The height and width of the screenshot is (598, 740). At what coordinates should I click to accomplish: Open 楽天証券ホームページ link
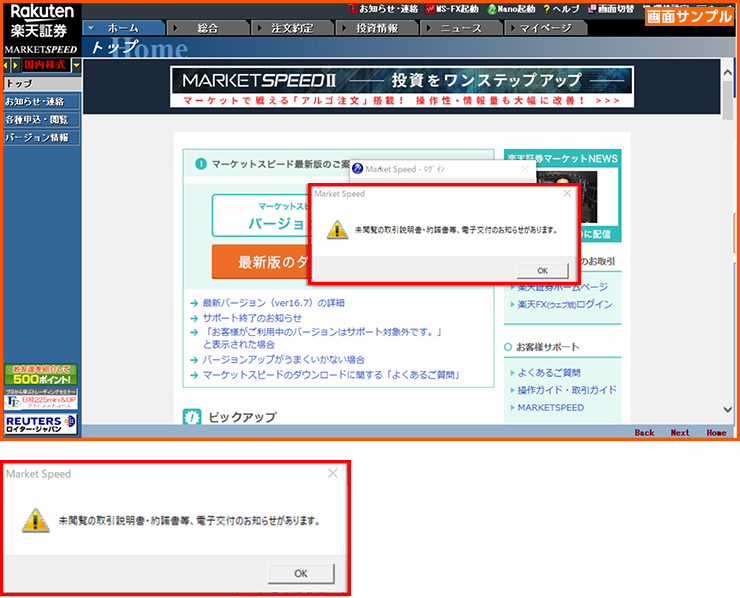pos(563,287)
